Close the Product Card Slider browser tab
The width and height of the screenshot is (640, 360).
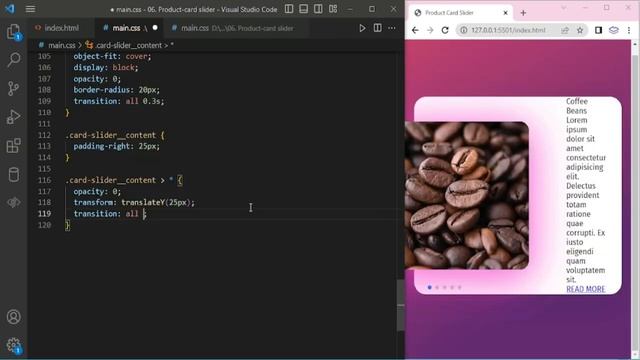point(505,13)
